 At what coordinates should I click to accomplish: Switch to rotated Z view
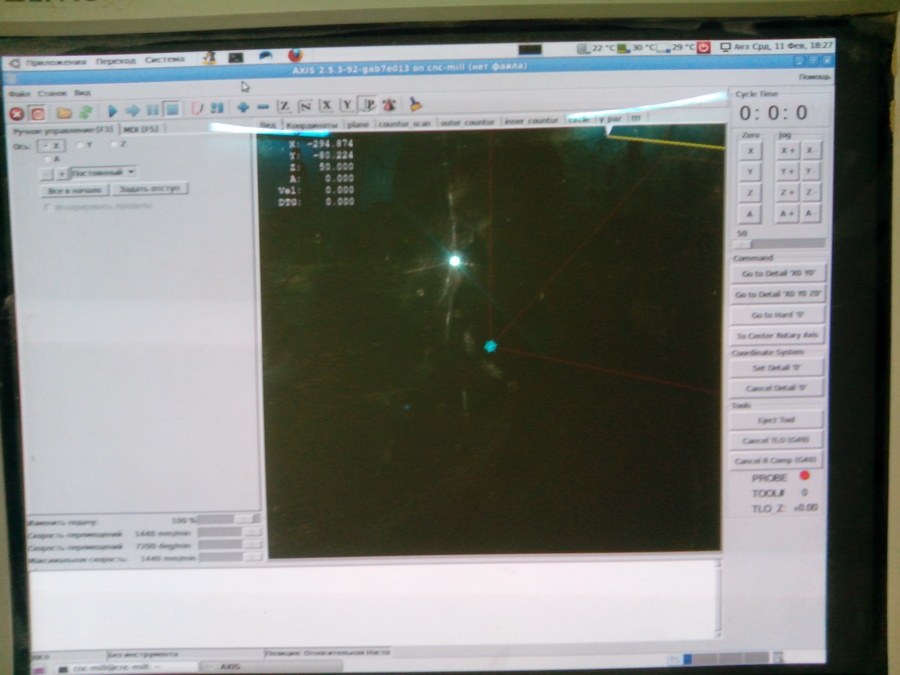coord(305,106)
